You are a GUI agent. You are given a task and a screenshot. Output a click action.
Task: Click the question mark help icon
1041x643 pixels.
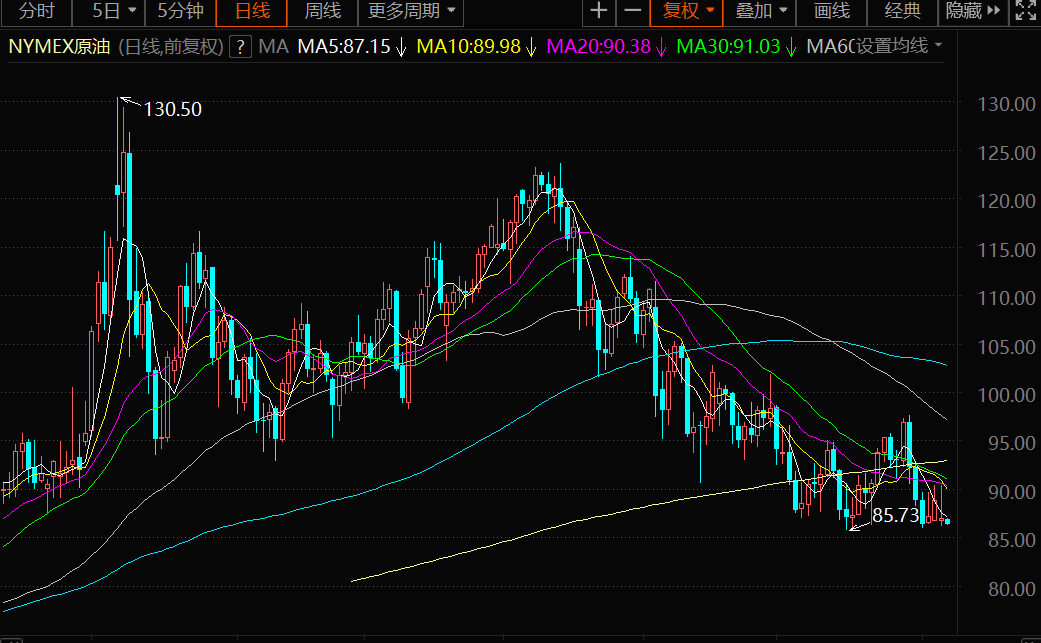pyautogui.click(x=240, y=47)
